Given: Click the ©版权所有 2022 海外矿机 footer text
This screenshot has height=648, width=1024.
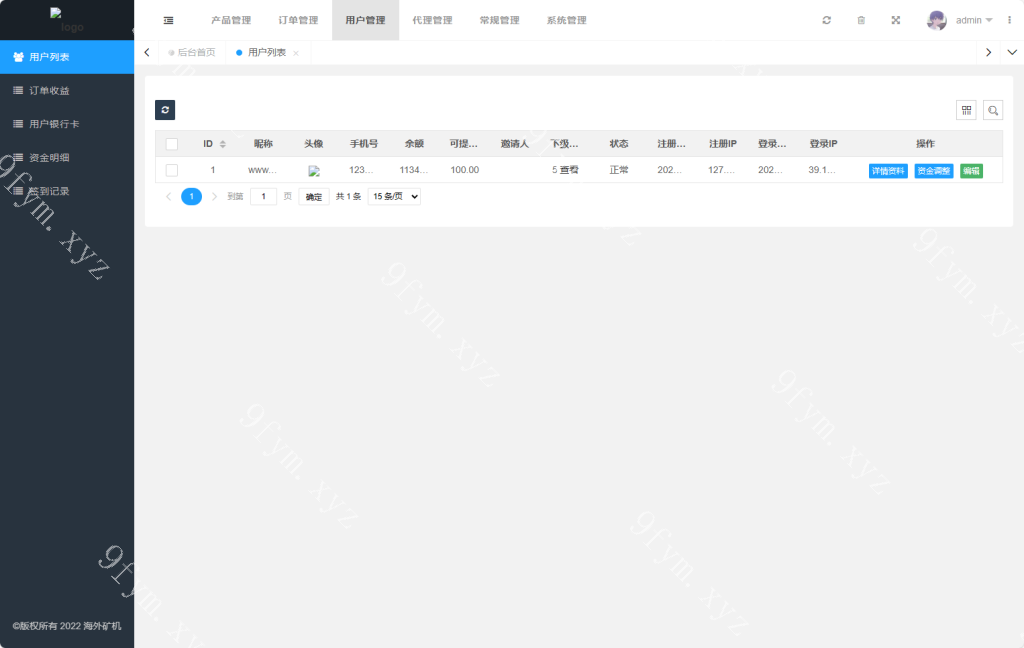Looking at the screenshot, I should (67, 626).
